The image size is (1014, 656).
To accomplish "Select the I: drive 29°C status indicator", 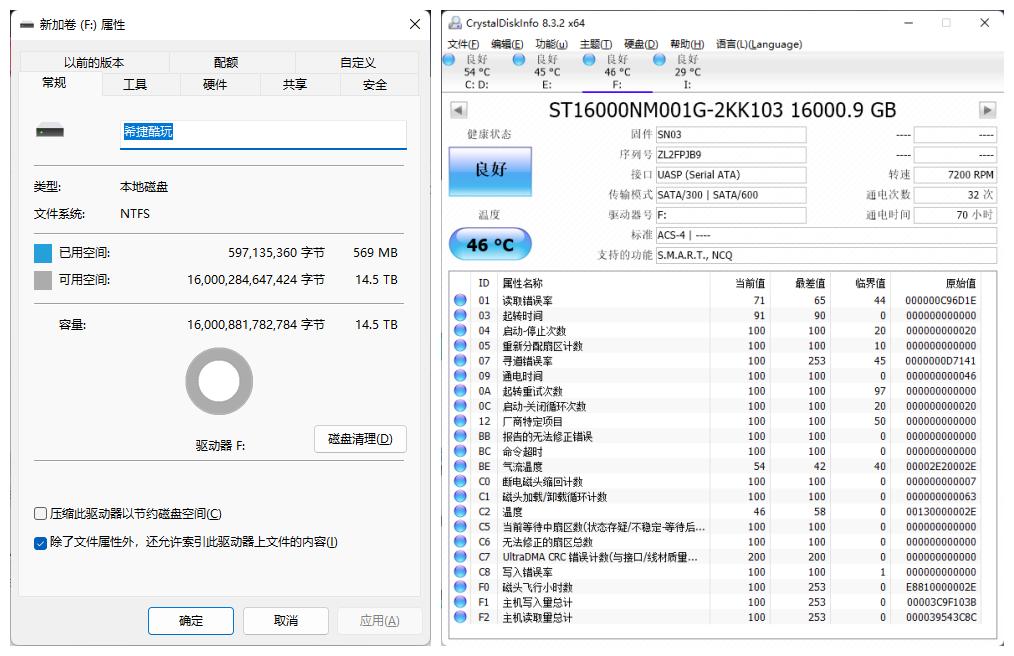I will (658, 60).
